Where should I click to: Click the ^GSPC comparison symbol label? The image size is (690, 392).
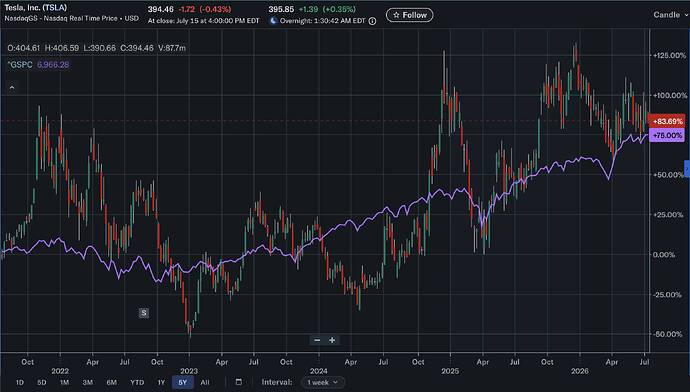(x=20, y=65)
